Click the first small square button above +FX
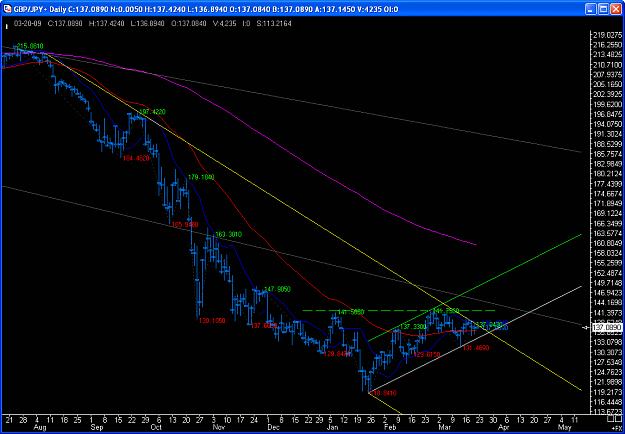This screenshot has width=625, height=434. pos(610,420)
